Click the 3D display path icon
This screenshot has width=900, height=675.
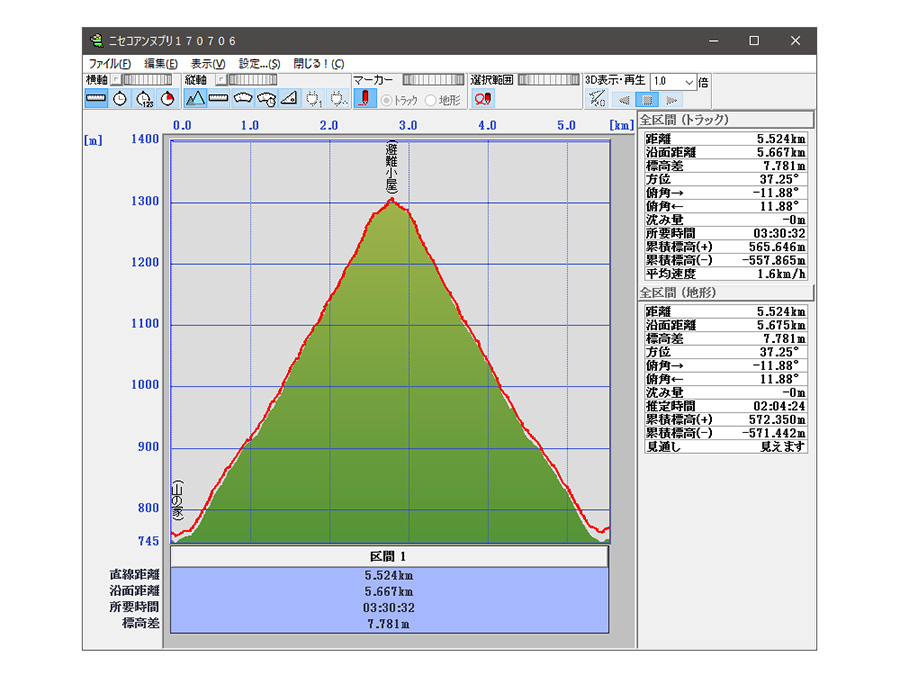click(598, 99)
